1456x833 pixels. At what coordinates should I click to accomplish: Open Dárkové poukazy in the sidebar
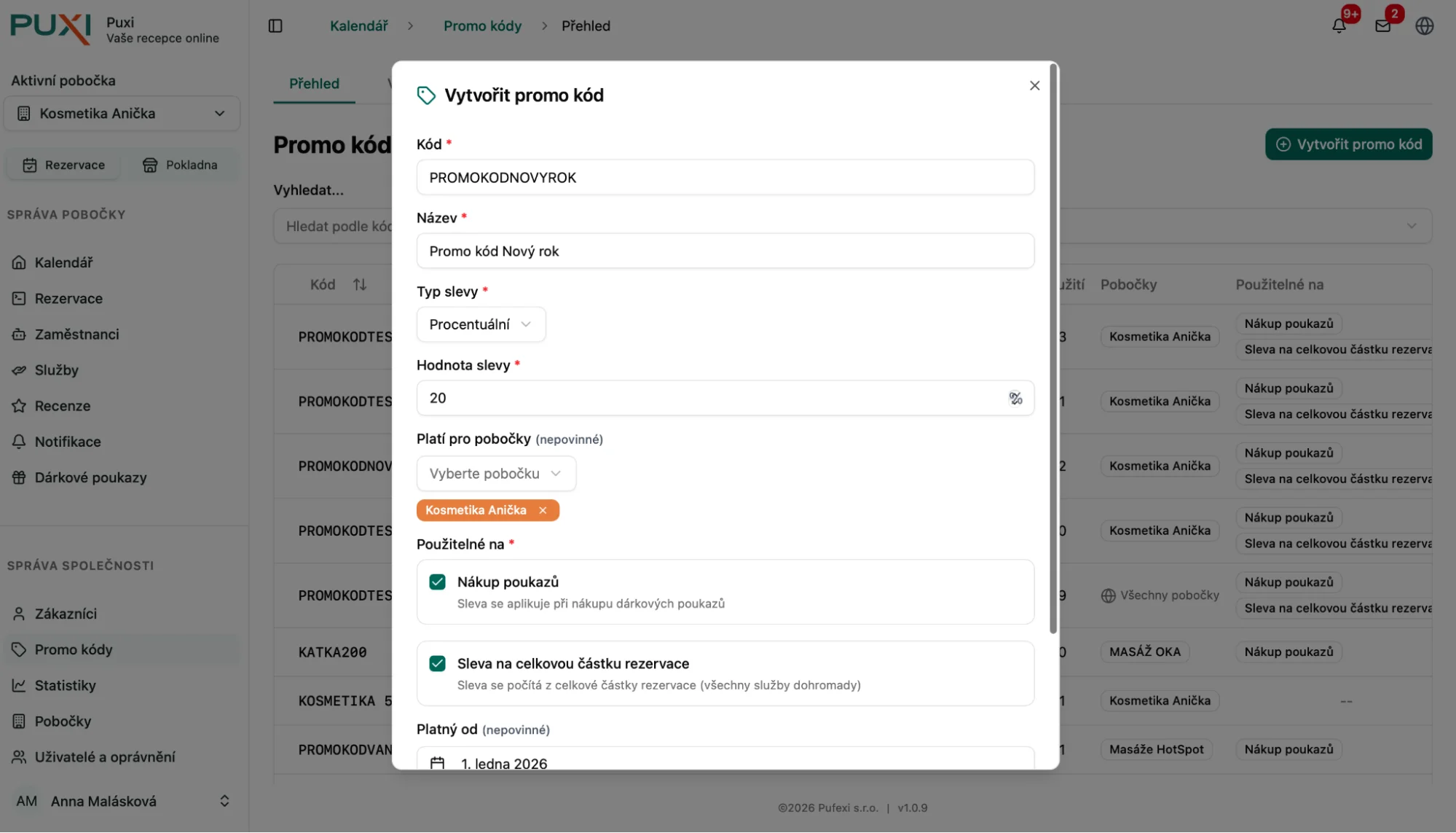pyautogui.click(x=90, y=477)
